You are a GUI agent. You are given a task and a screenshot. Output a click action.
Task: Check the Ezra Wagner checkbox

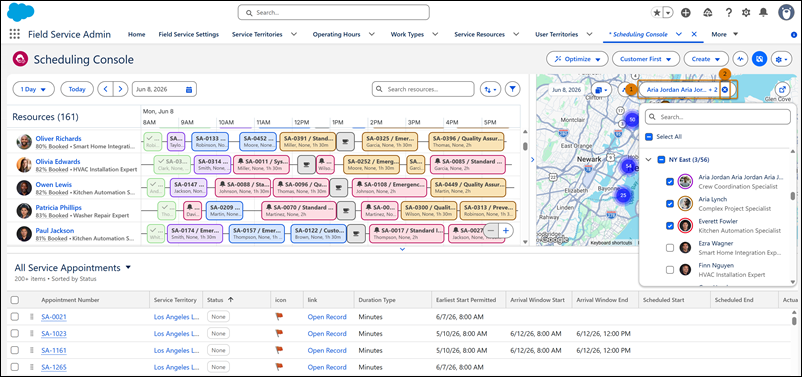670,248
